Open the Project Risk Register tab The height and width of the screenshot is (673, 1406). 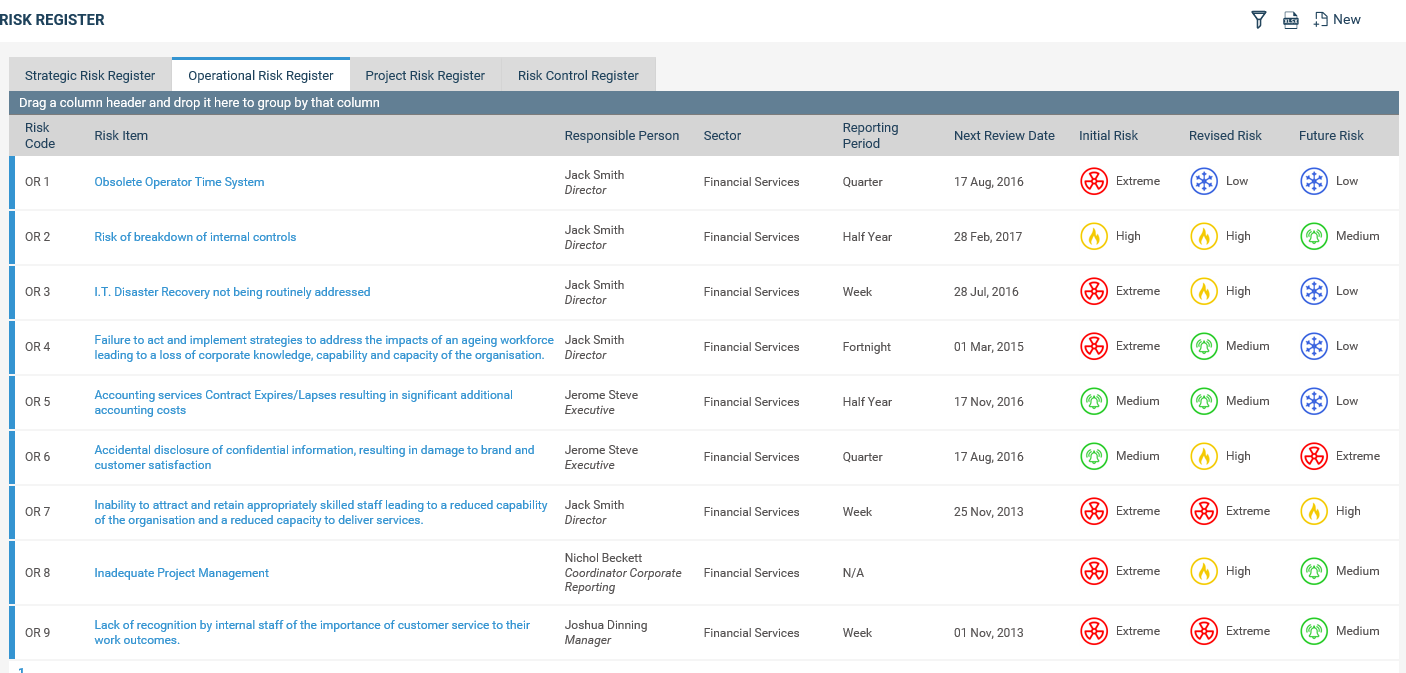coord(426,75)
